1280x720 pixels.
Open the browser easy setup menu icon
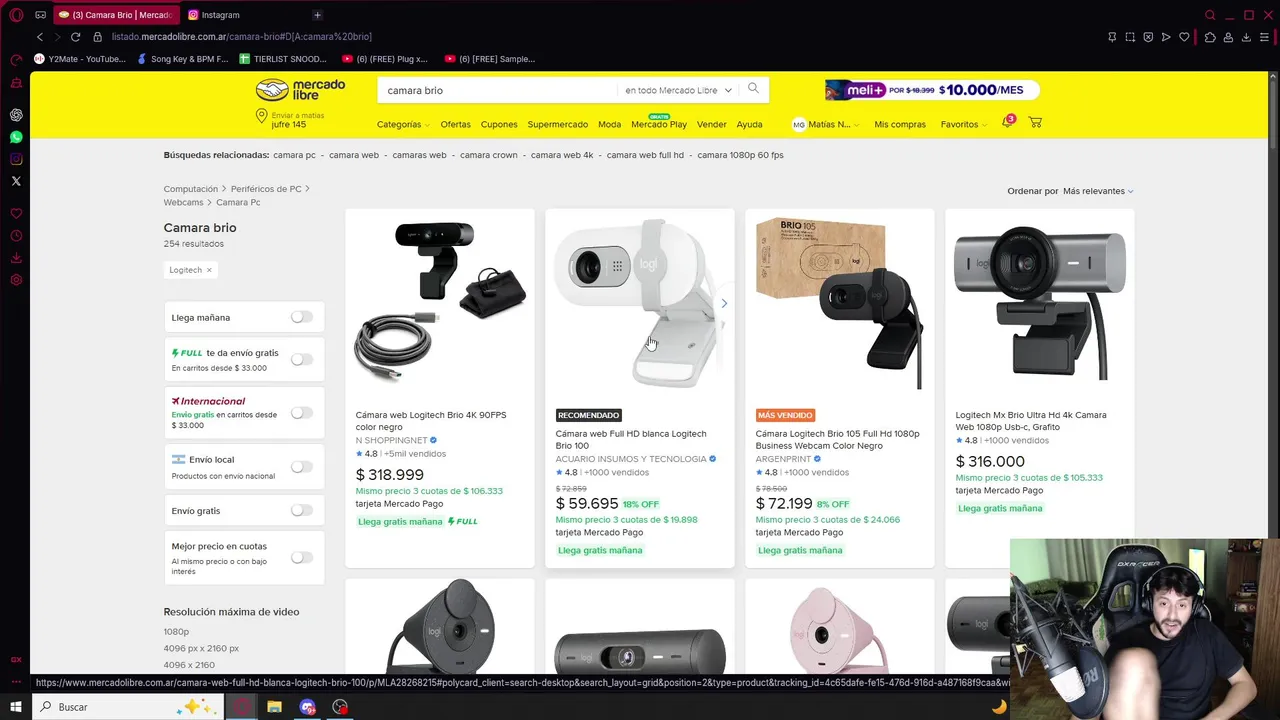[1265, 37]
